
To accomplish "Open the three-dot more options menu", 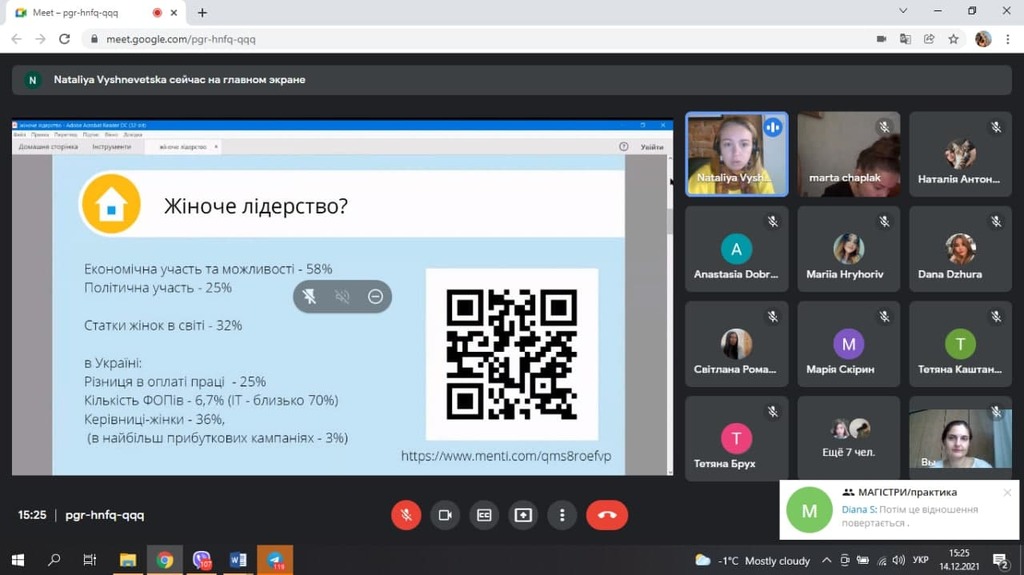I will pyautogui.click(x=562, y=515).
